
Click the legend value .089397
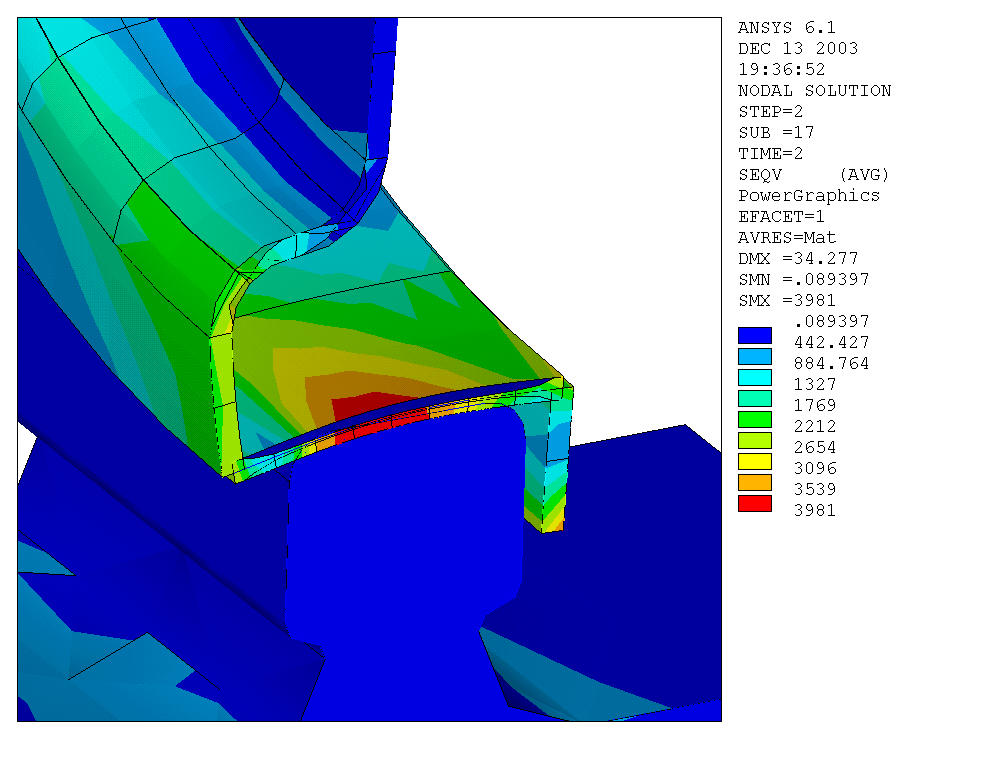(x=831, y=322)
